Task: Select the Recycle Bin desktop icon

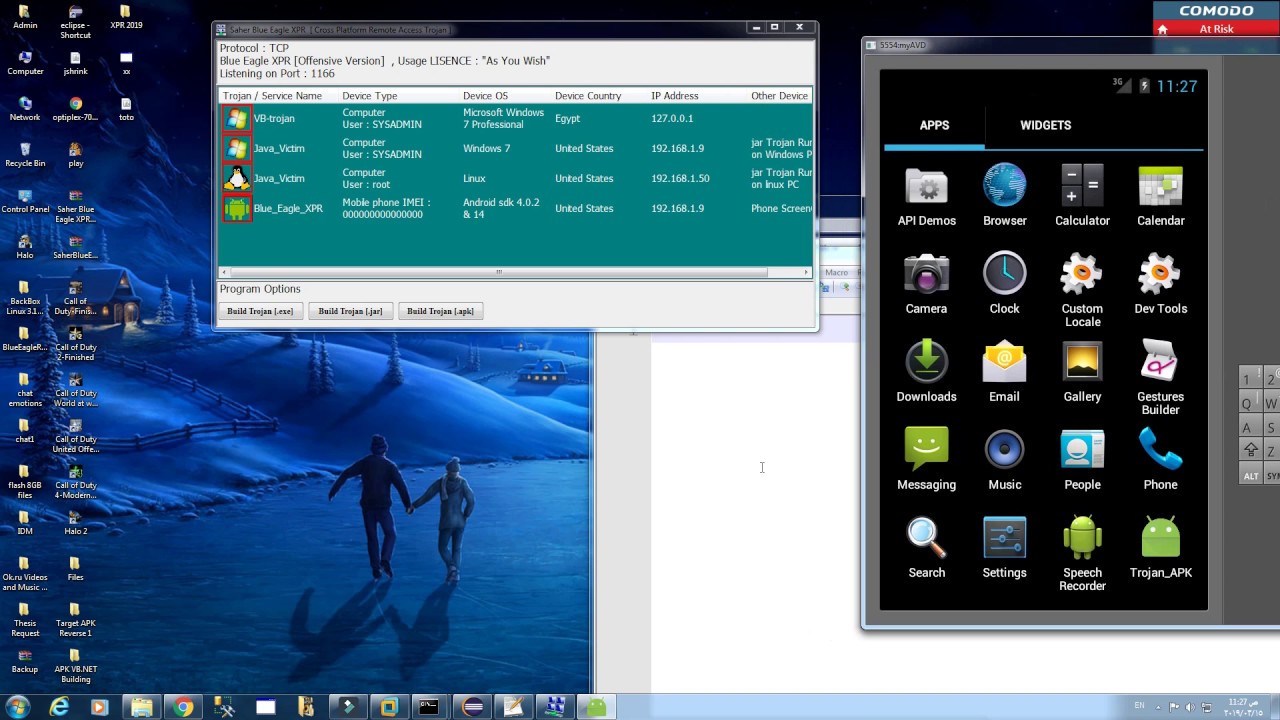Action: coord(25,151)
